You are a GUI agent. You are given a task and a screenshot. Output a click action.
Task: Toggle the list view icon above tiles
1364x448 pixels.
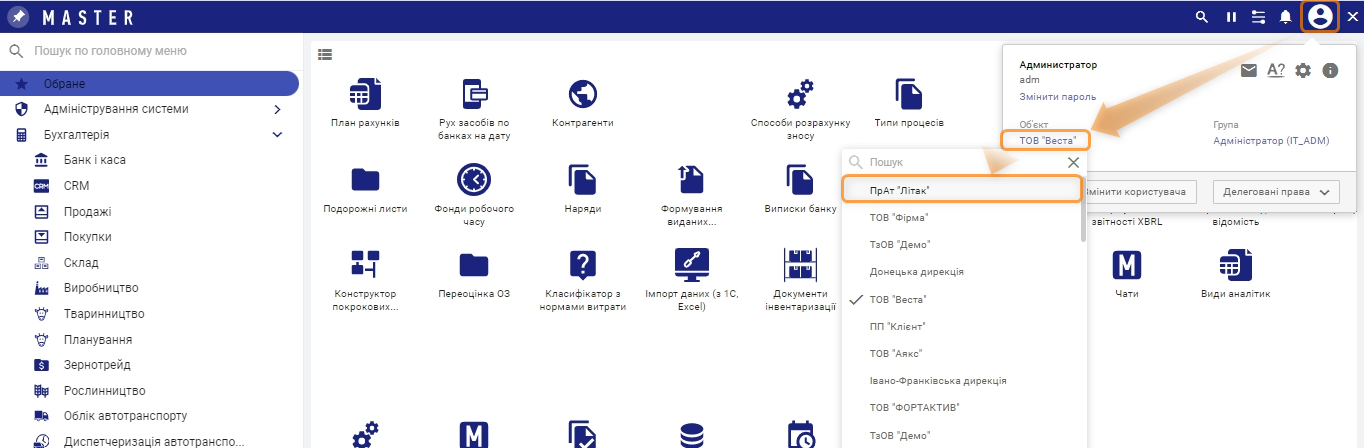[x=325, y=54]
